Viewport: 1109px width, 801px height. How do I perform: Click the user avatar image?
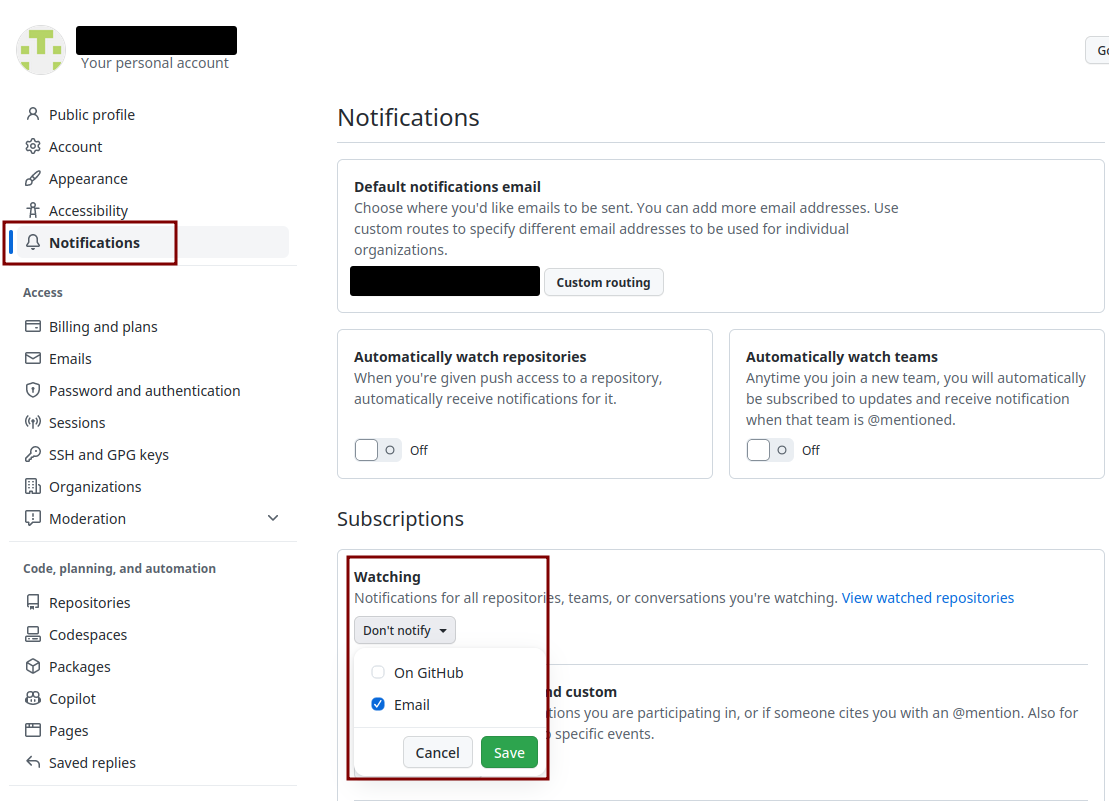[41, 49]
